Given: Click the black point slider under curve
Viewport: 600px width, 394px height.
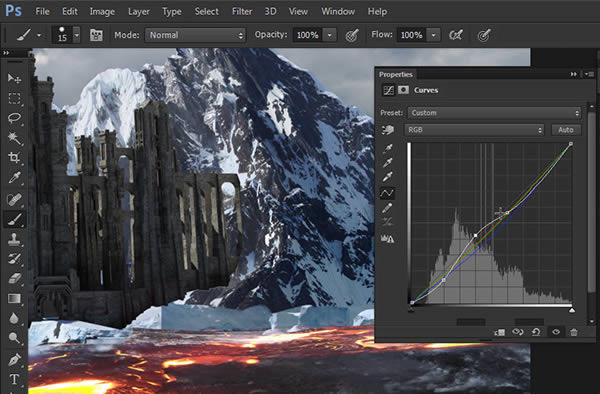Looking at the screenshot, I should tap(411, 310).
